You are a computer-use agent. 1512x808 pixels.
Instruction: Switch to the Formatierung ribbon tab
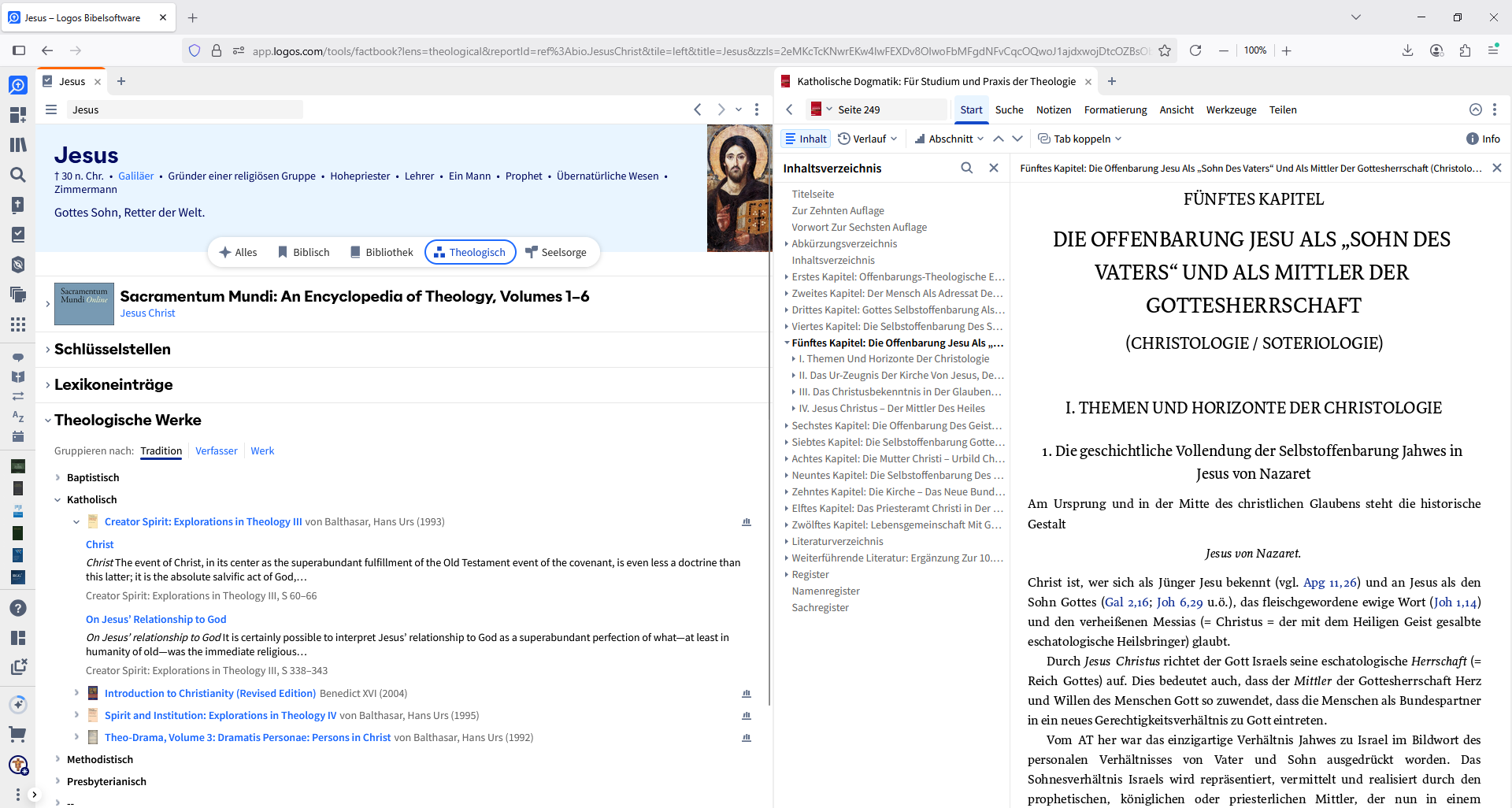[1115, 109]
